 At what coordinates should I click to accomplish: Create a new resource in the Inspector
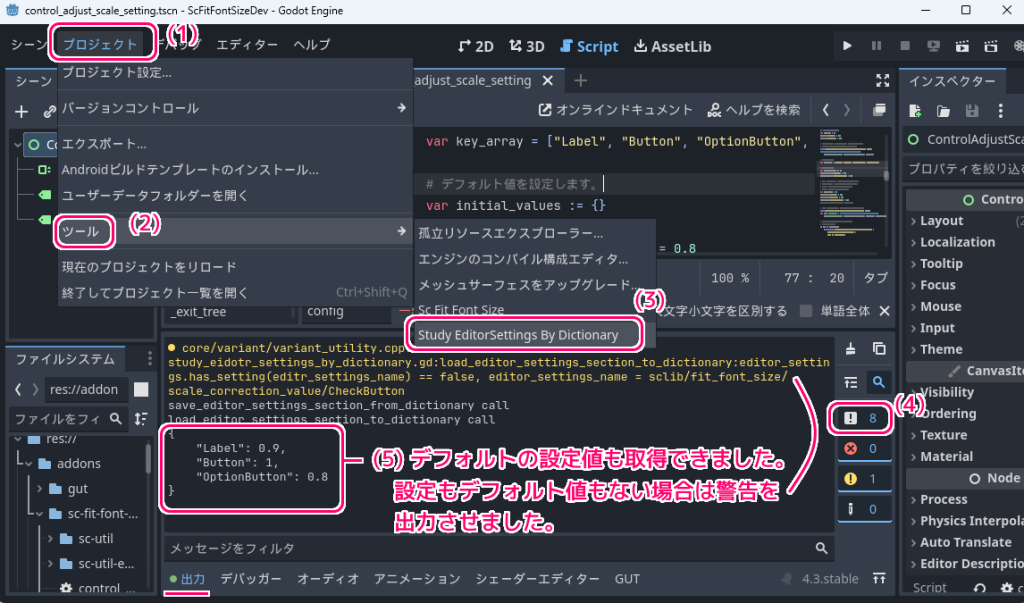click(x=914, y=111)
